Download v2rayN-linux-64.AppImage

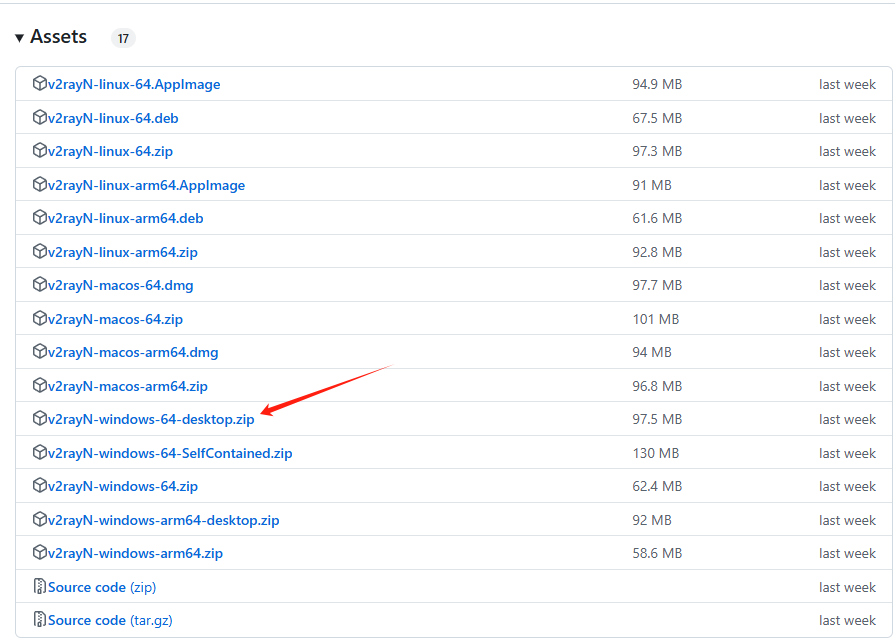coord(134,84)
